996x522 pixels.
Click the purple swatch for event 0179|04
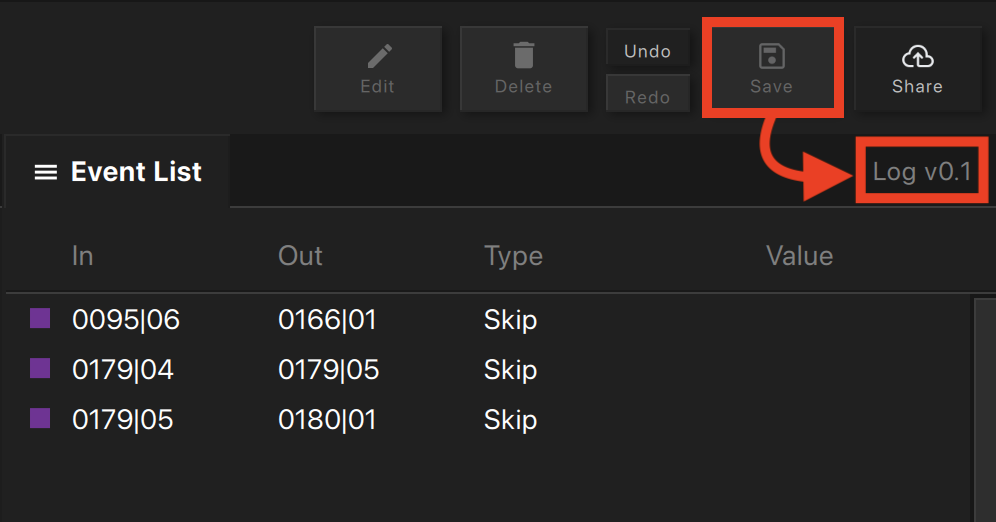click(x=40, y=368)
